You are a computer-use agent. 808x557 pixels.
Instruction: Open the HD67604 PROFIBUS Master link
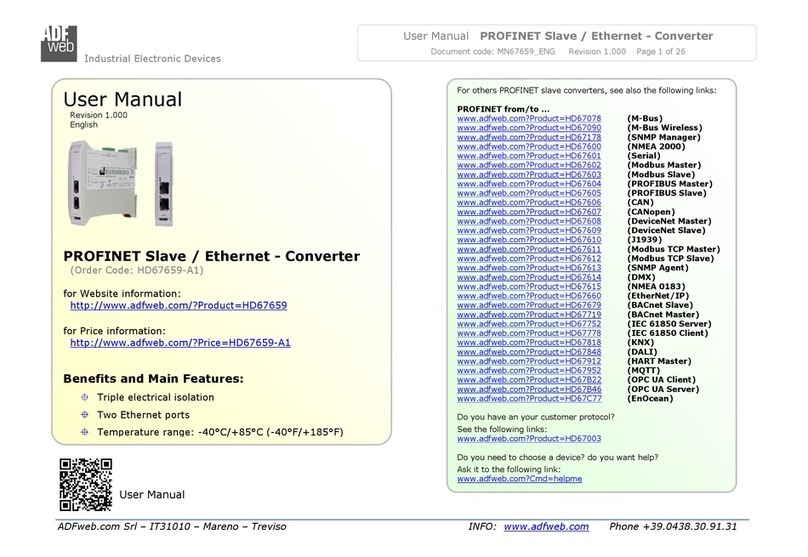[x=529, y=183]
